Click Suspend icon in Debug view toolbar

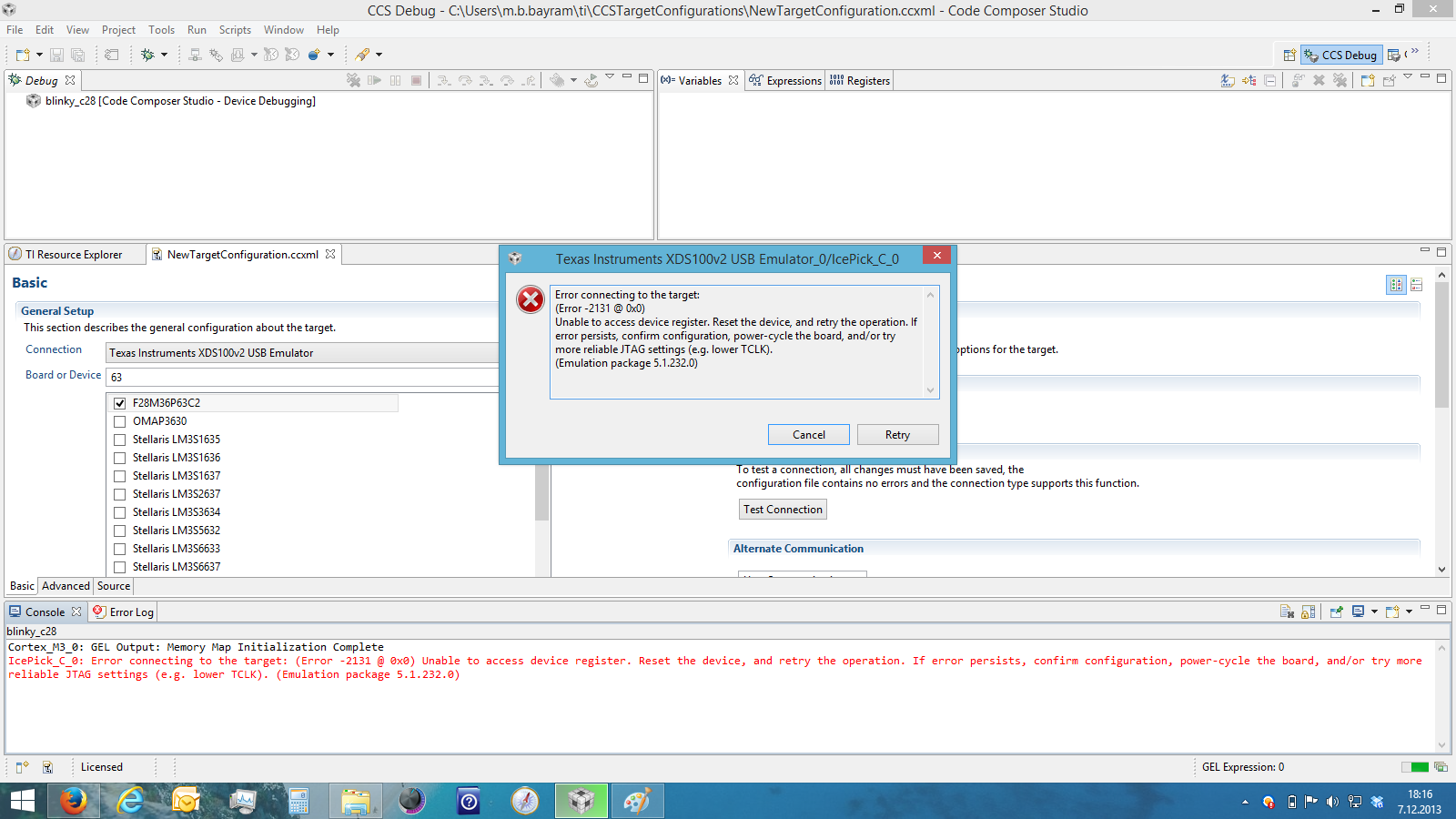[395, 80]
